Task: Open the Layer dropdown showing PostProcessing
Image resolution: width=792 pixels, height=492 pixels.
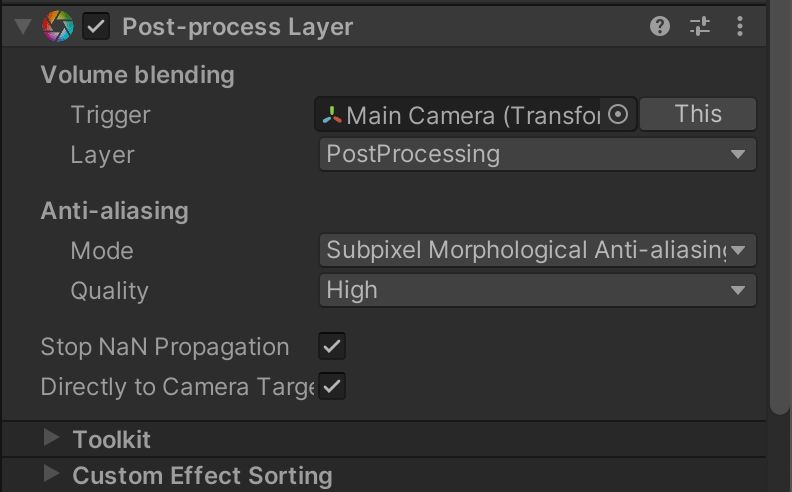Action: [540, 154]
